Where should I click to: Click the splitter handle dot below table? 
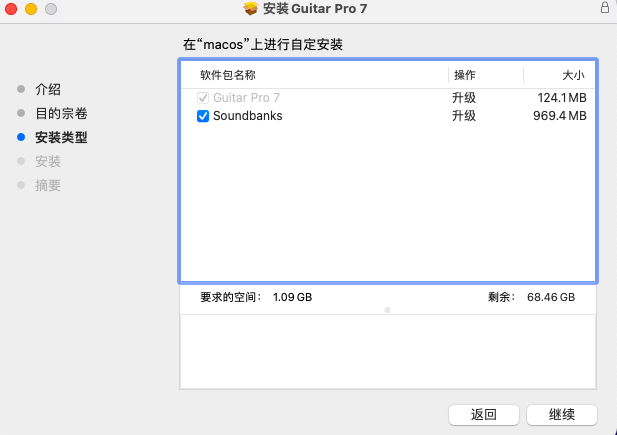pos(387,310)
